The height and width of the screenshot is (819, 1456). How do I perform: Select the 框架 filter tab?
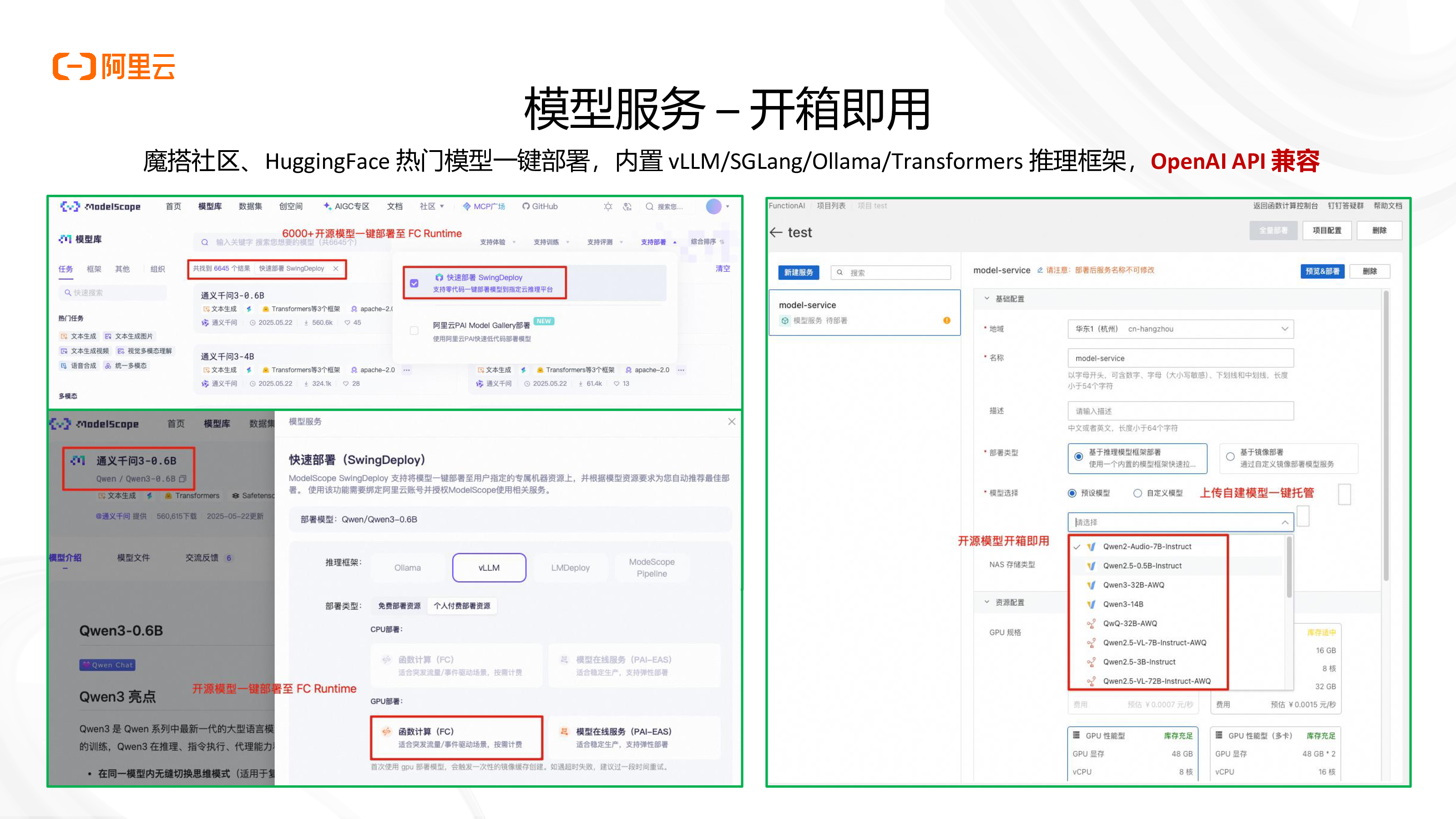[x=94, y=269]
